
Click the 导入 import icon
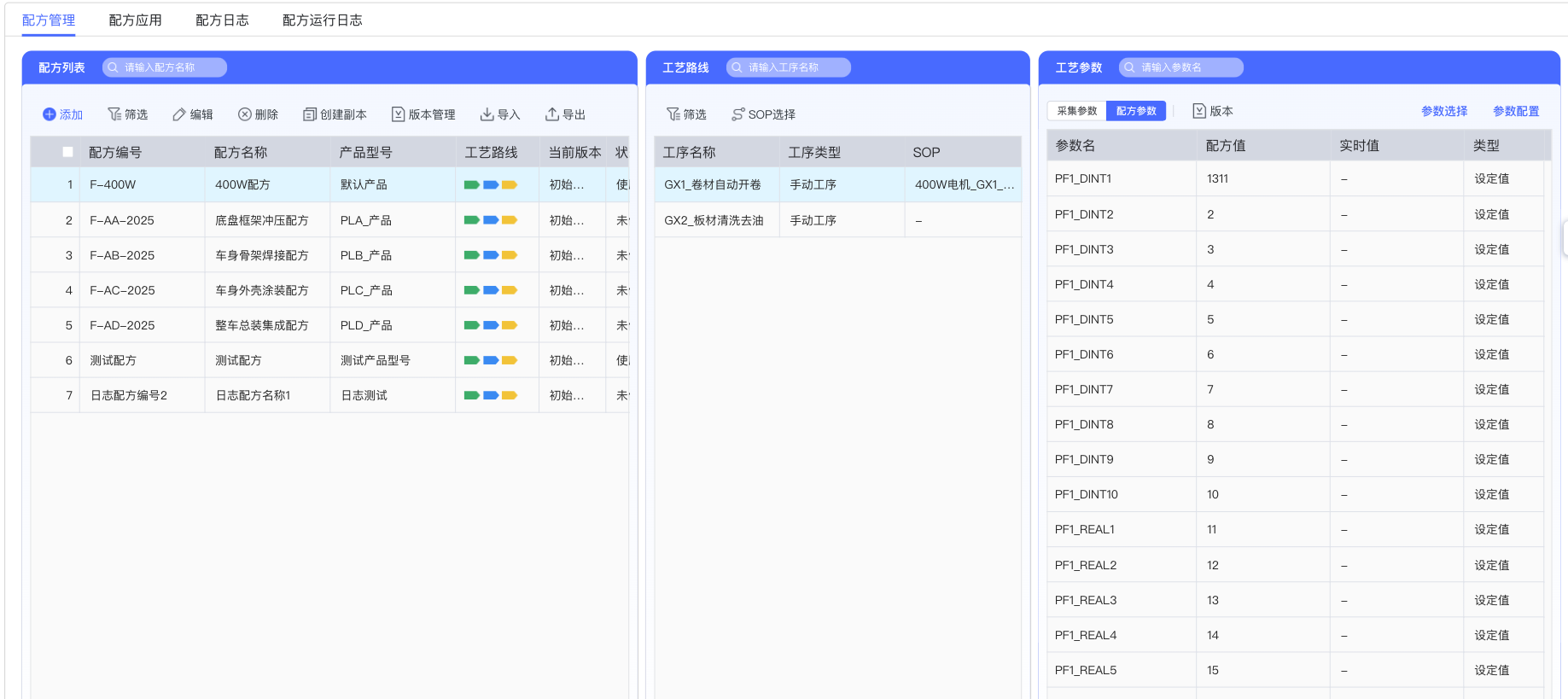pyautogui.click(x=487, y=114)
